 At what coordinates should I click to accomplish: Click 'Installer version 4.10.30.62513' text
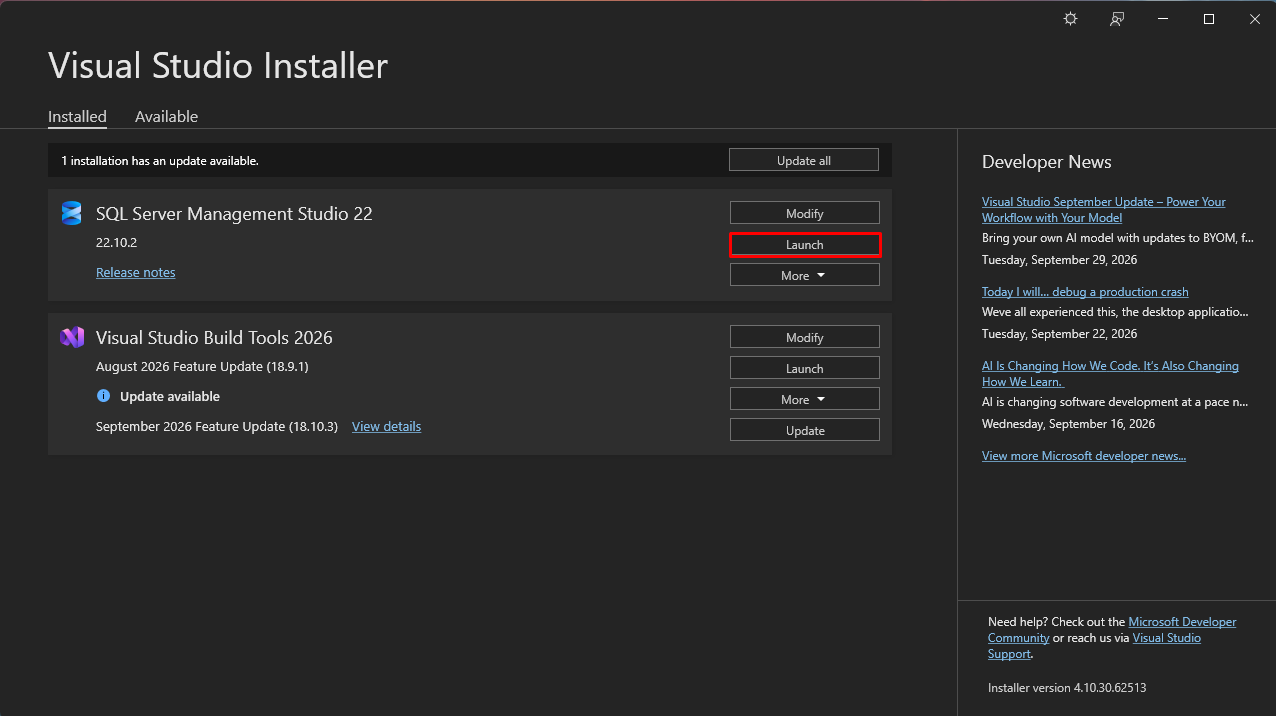[1067, 687]
